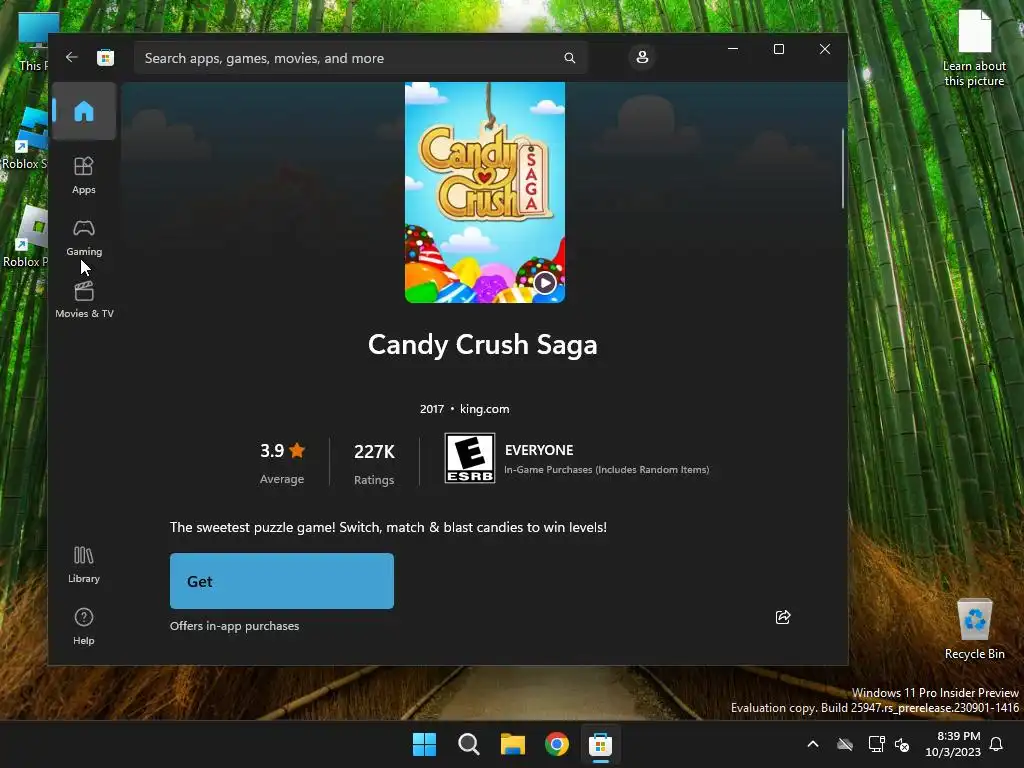Open File Explorer from taskbar
The image size is (1024, 768).
513,744
